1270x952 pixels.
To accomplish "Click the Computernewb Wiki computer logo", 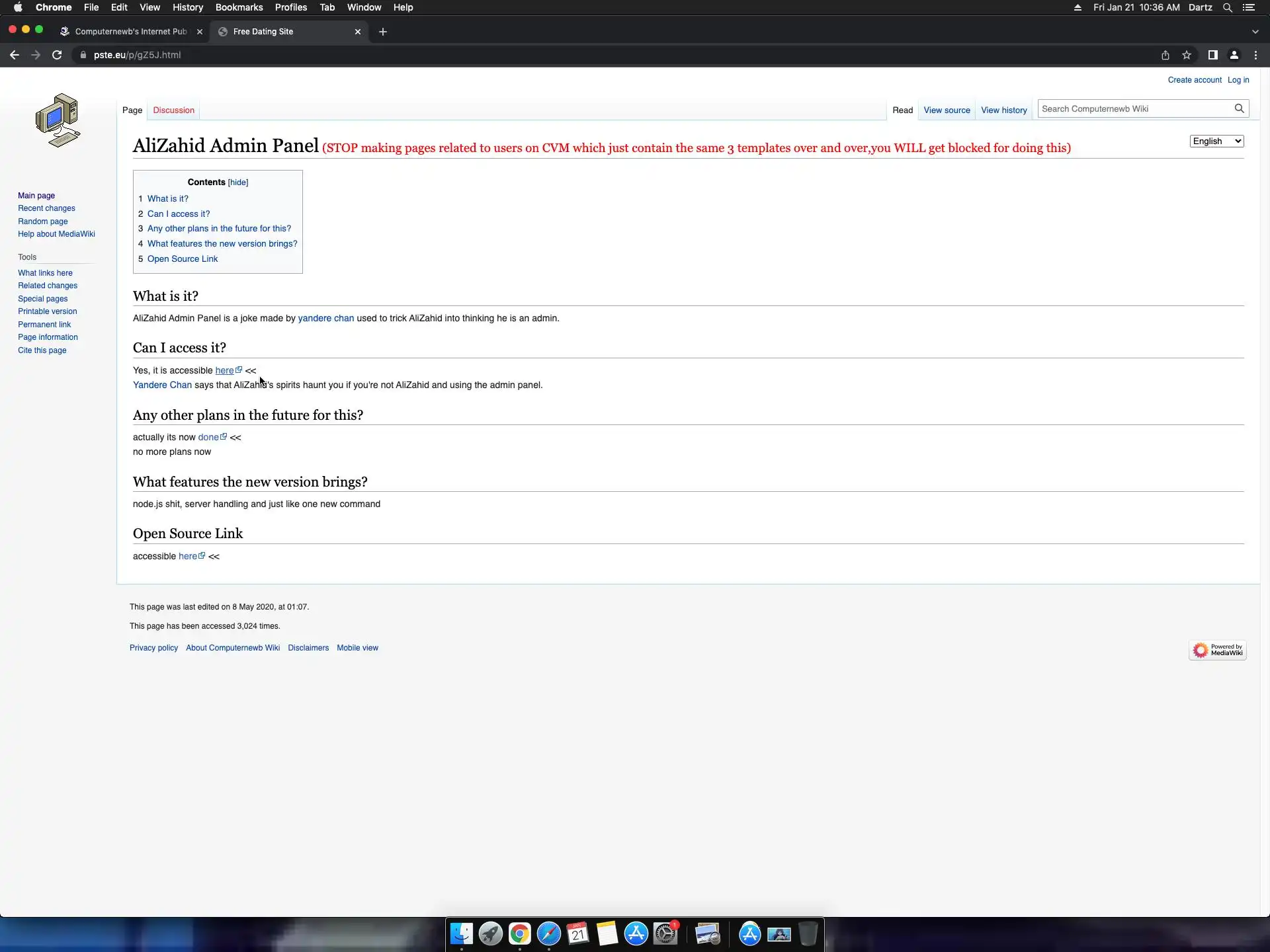I will coord(58,120).
